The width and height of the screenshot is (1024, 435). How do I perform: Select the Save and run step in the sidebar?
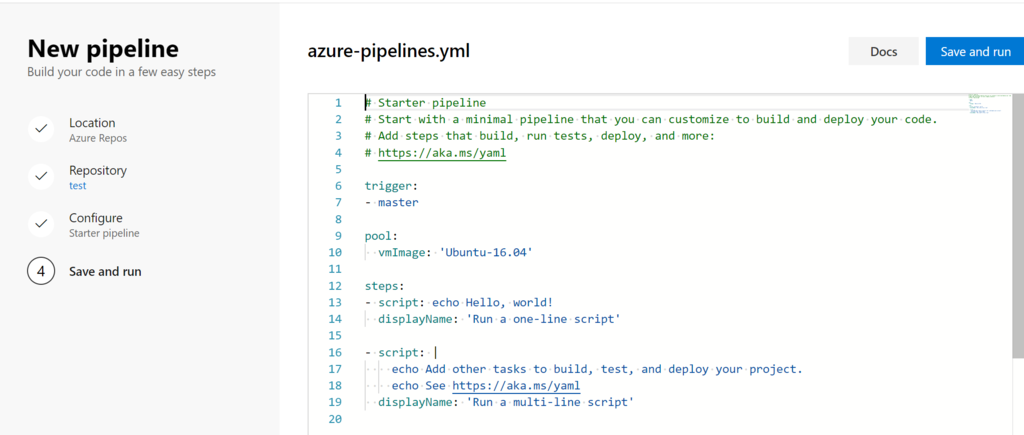pyautogui.click(x=105, y=271)
